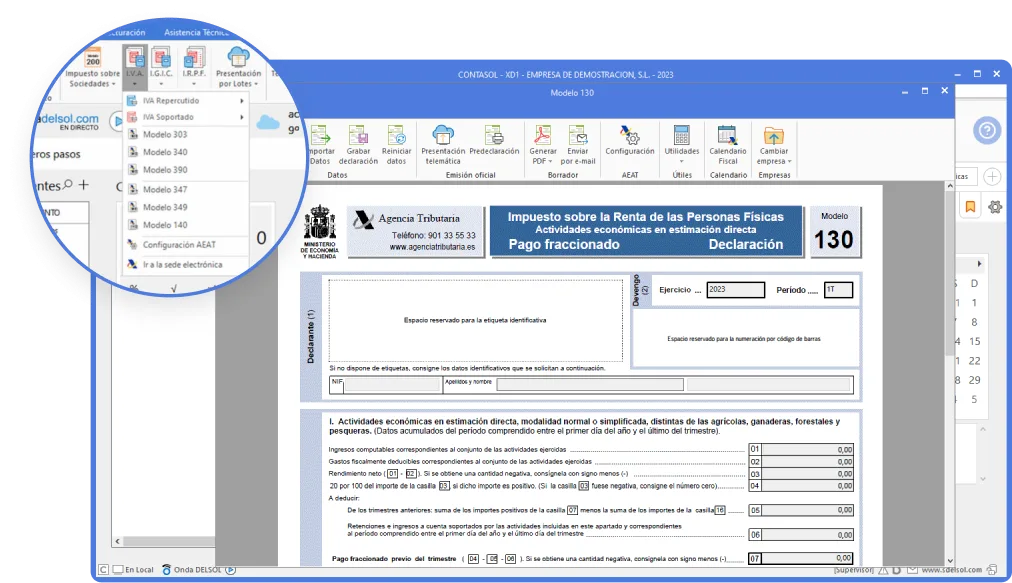The height and width of the screenshot is (583, 1012).
Task: Click the Grabar declaración icon
Action: click(x=358, y=136)
